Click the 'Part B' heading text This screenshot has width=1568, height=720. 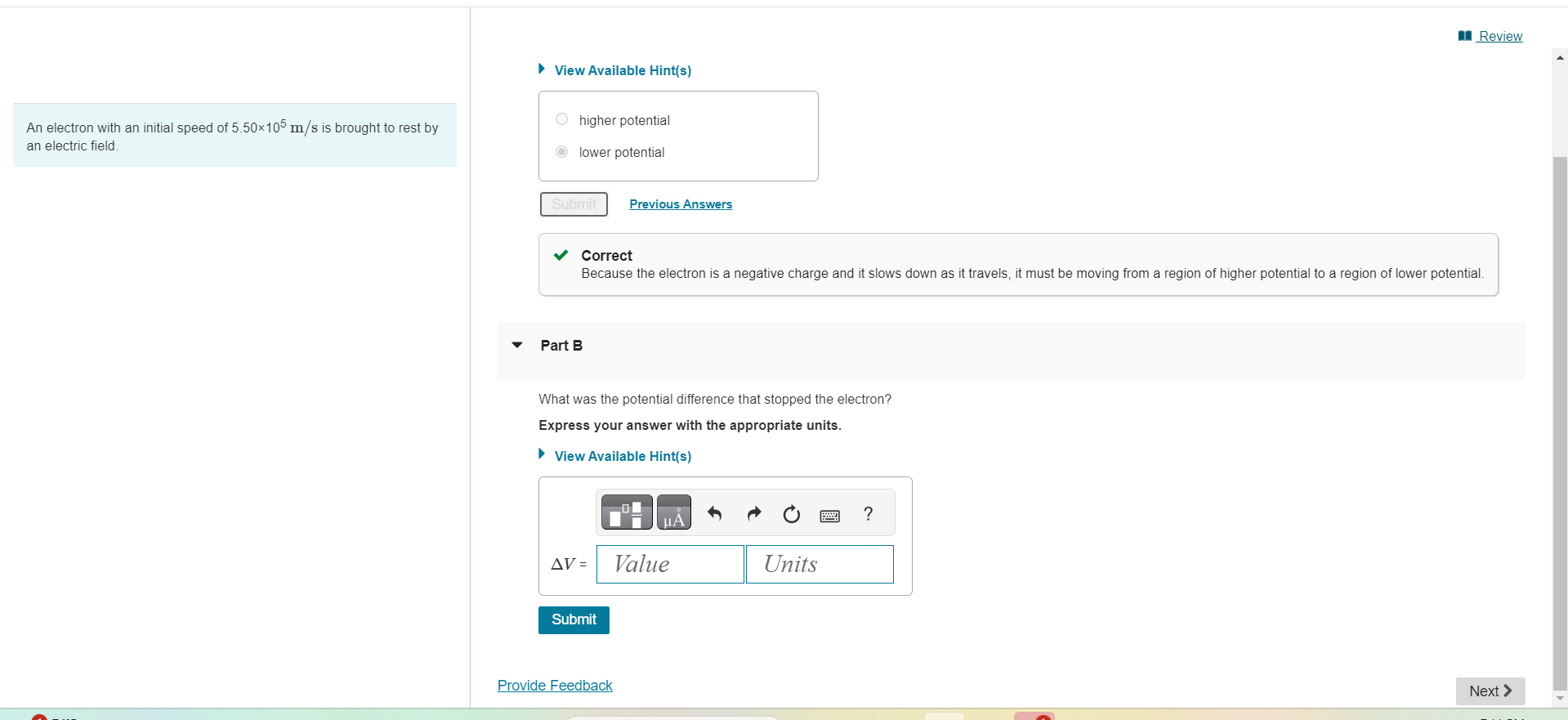561,346
